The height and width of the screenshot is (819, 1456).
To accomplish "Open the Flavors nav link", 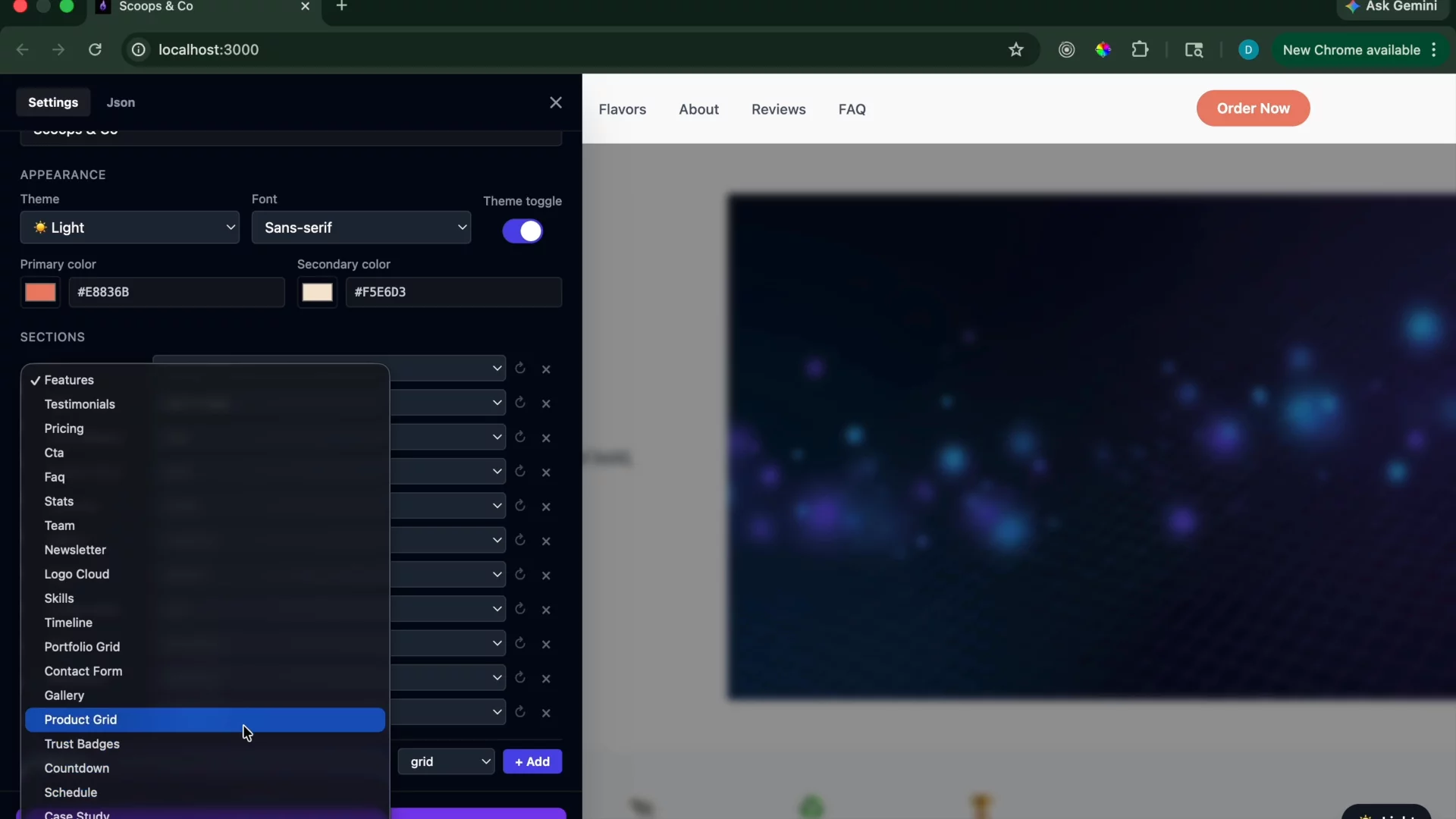I will (x=623, y=109).
